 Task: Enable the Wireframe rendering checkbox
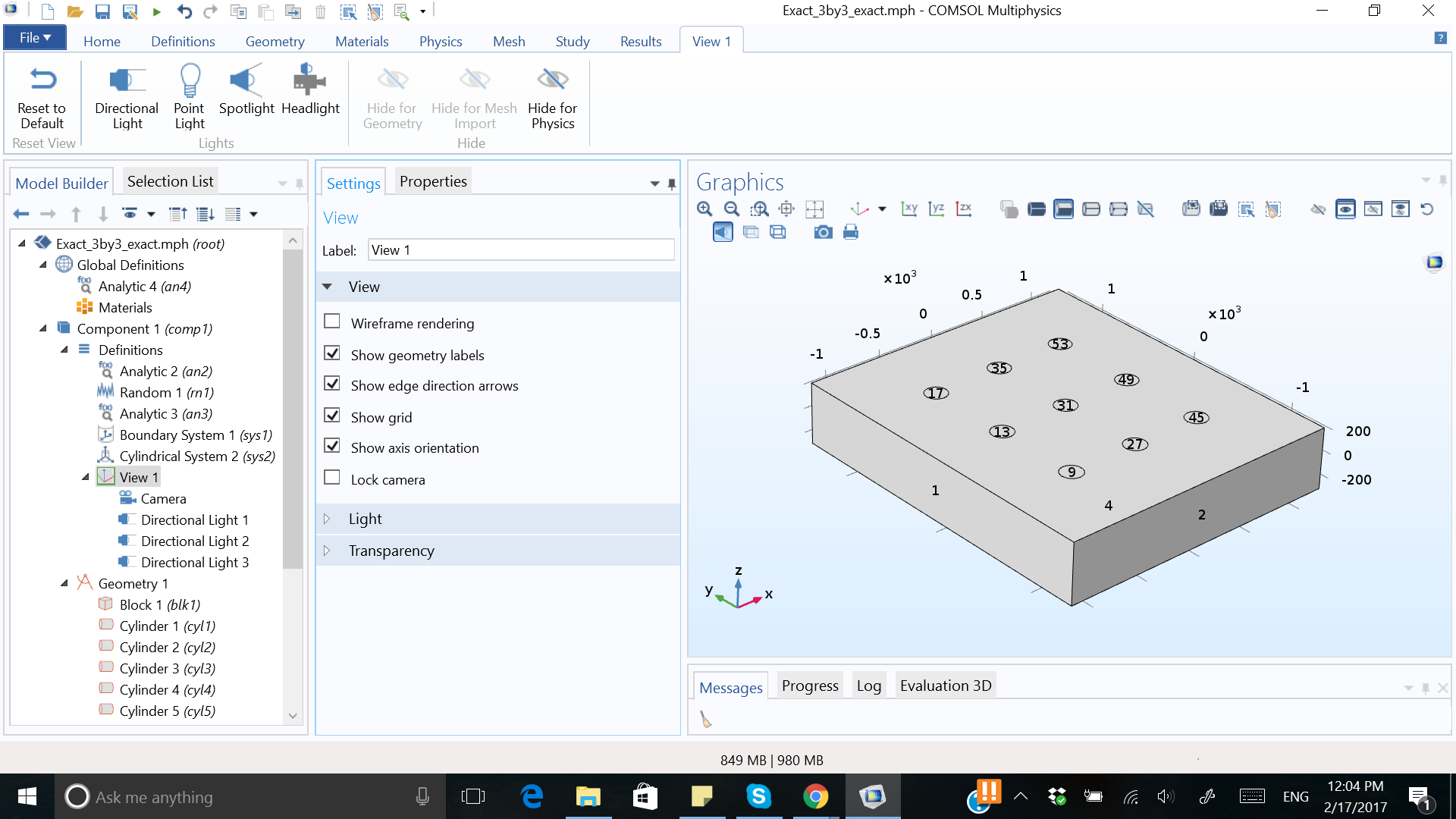(332, 322)
